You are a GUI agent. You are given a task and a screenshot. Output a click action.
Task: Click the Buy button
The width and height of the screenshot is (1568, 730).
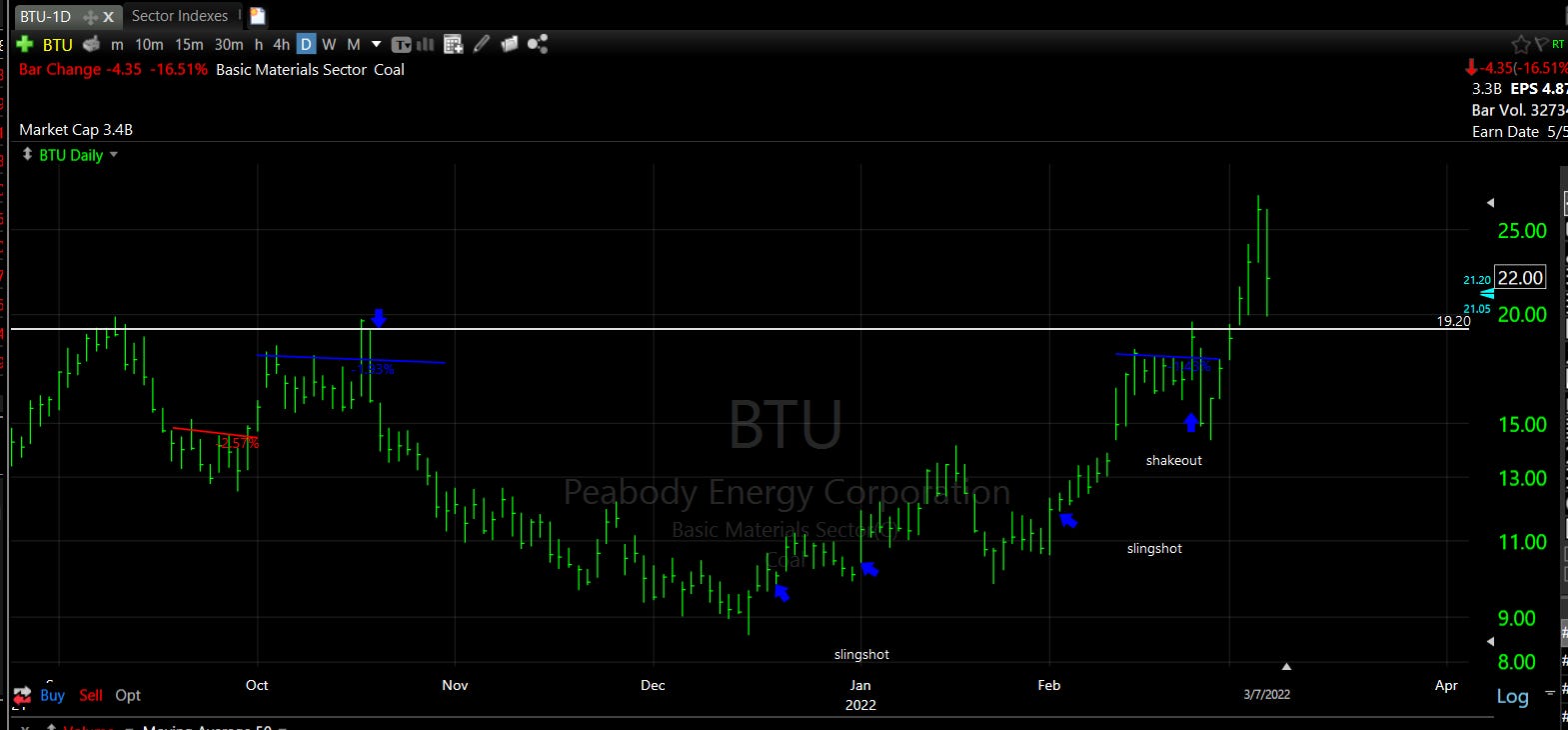click(52, 695)
